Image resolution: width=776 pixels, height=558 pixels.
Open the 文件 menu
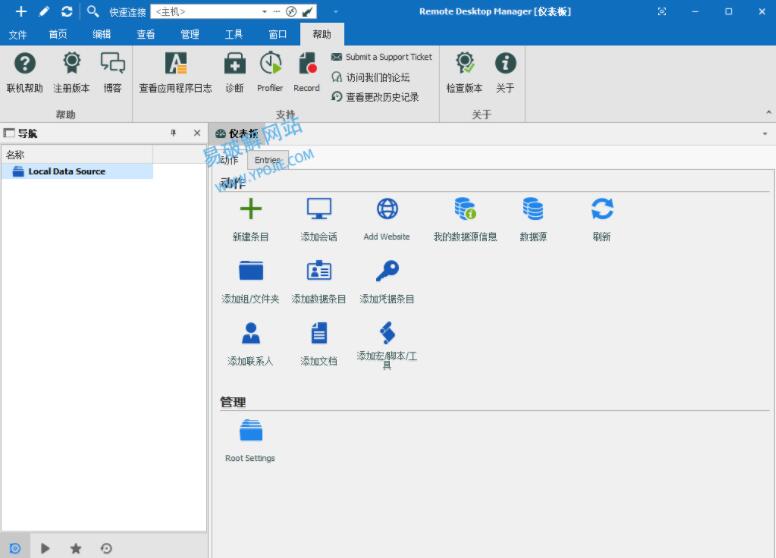(x=18, y=34)
